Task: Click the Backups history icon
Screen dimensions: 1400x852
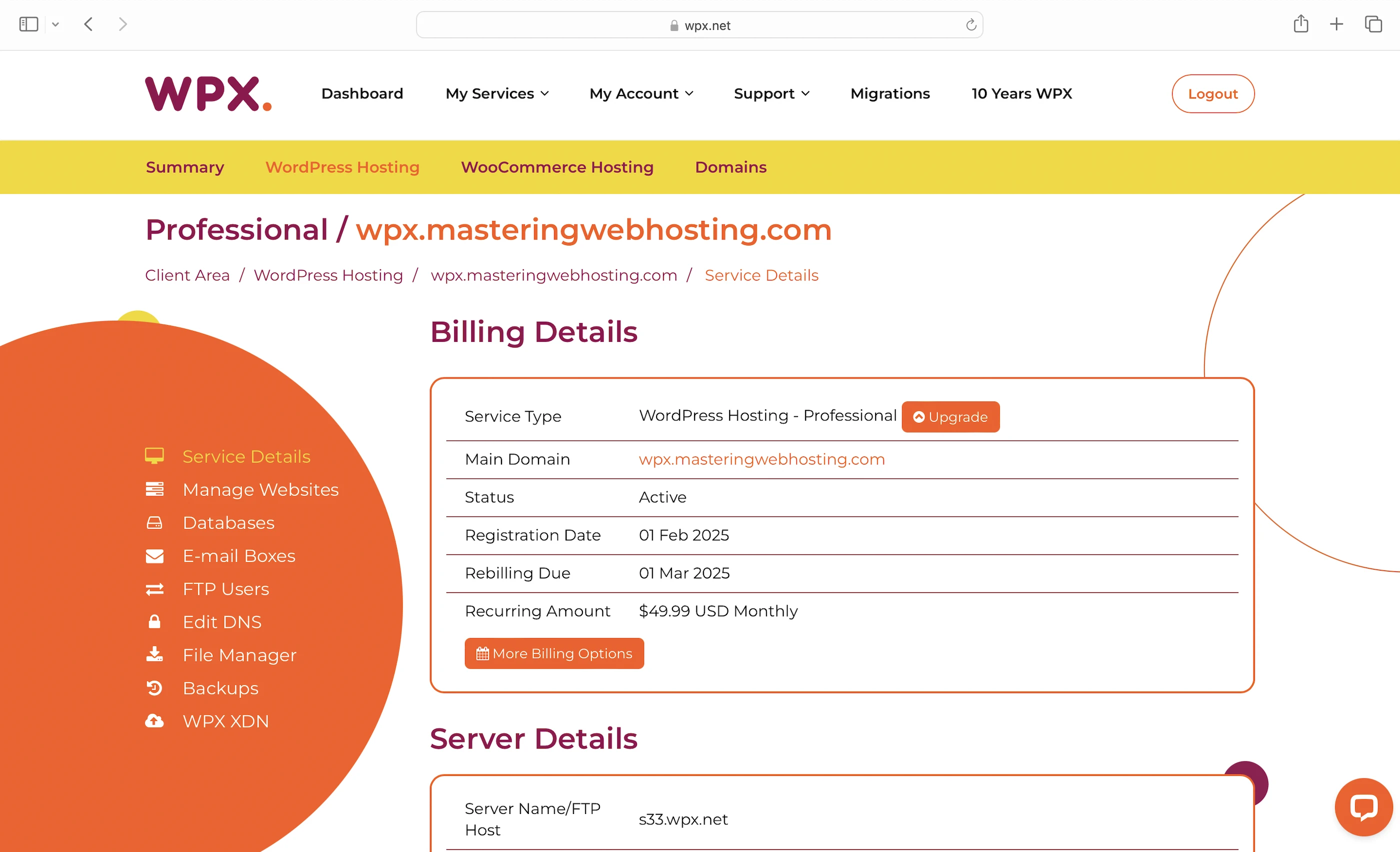Action: (x=154, y=688)
